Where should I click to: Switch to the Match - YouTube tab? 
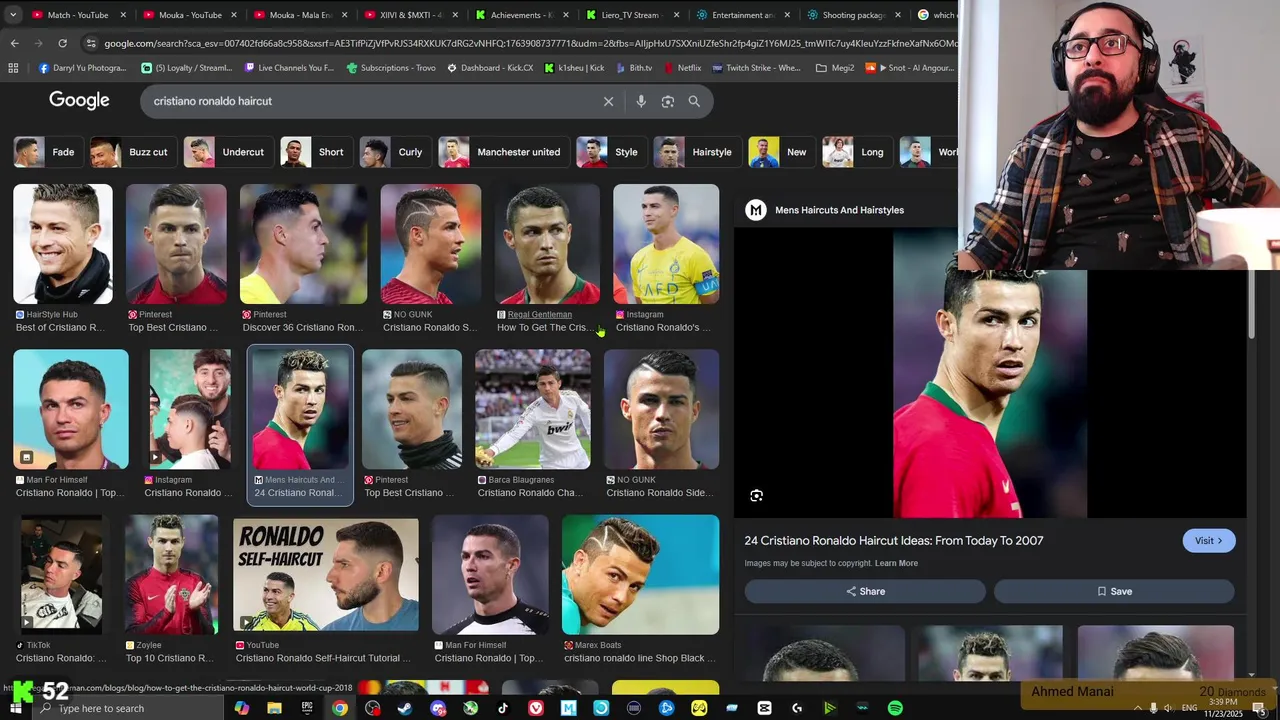78,15
